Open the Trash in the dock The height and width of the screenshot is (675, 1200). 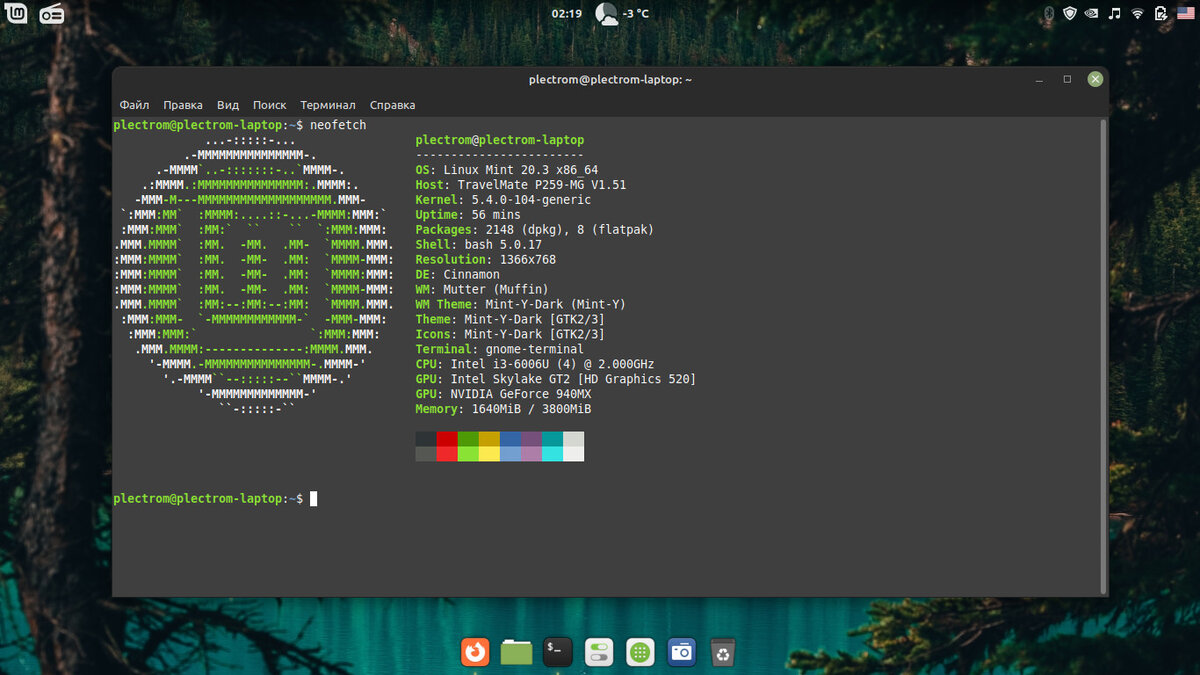pos(722,652)
